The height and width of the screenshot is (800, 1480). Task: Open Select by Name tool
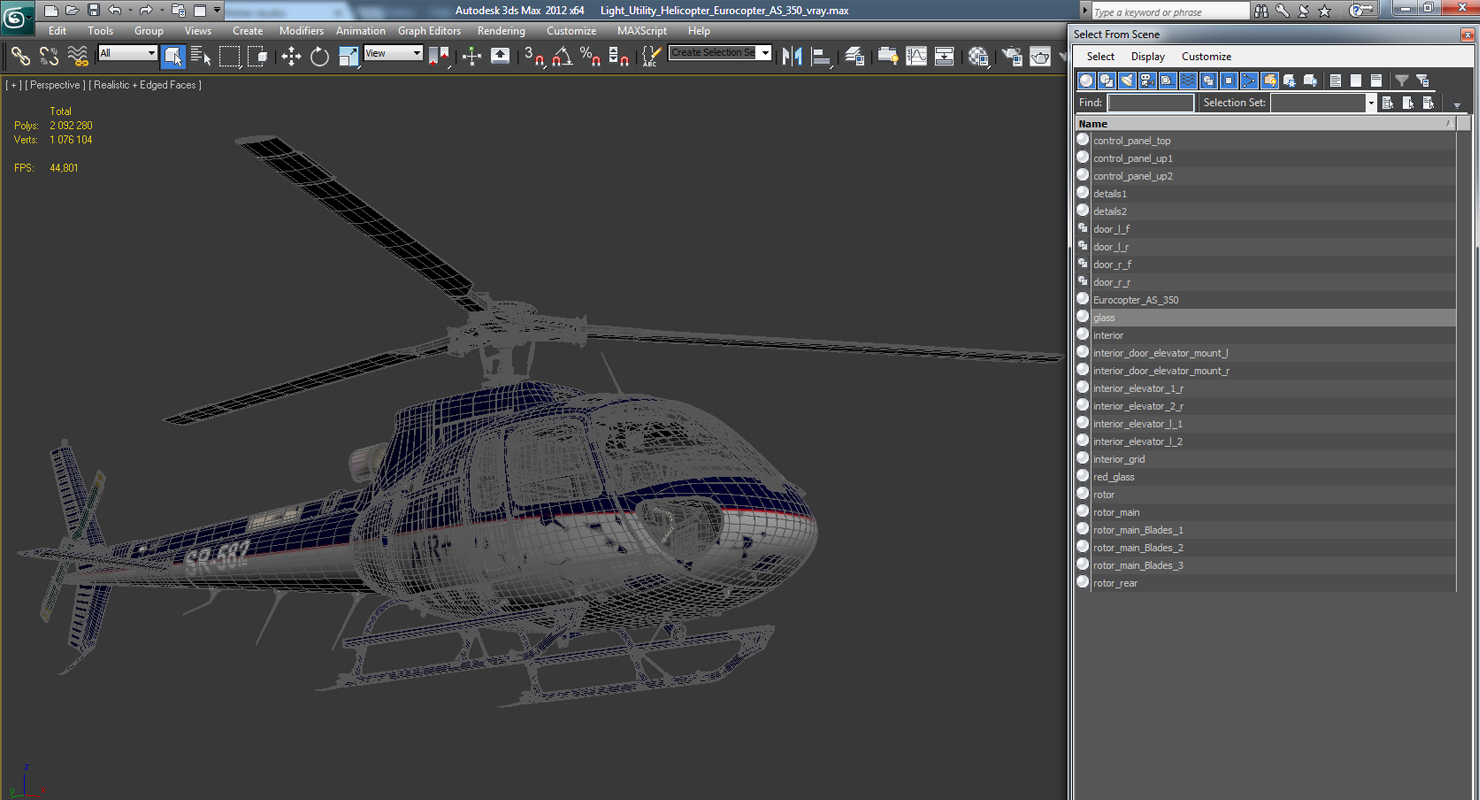(x=201, y=56)
